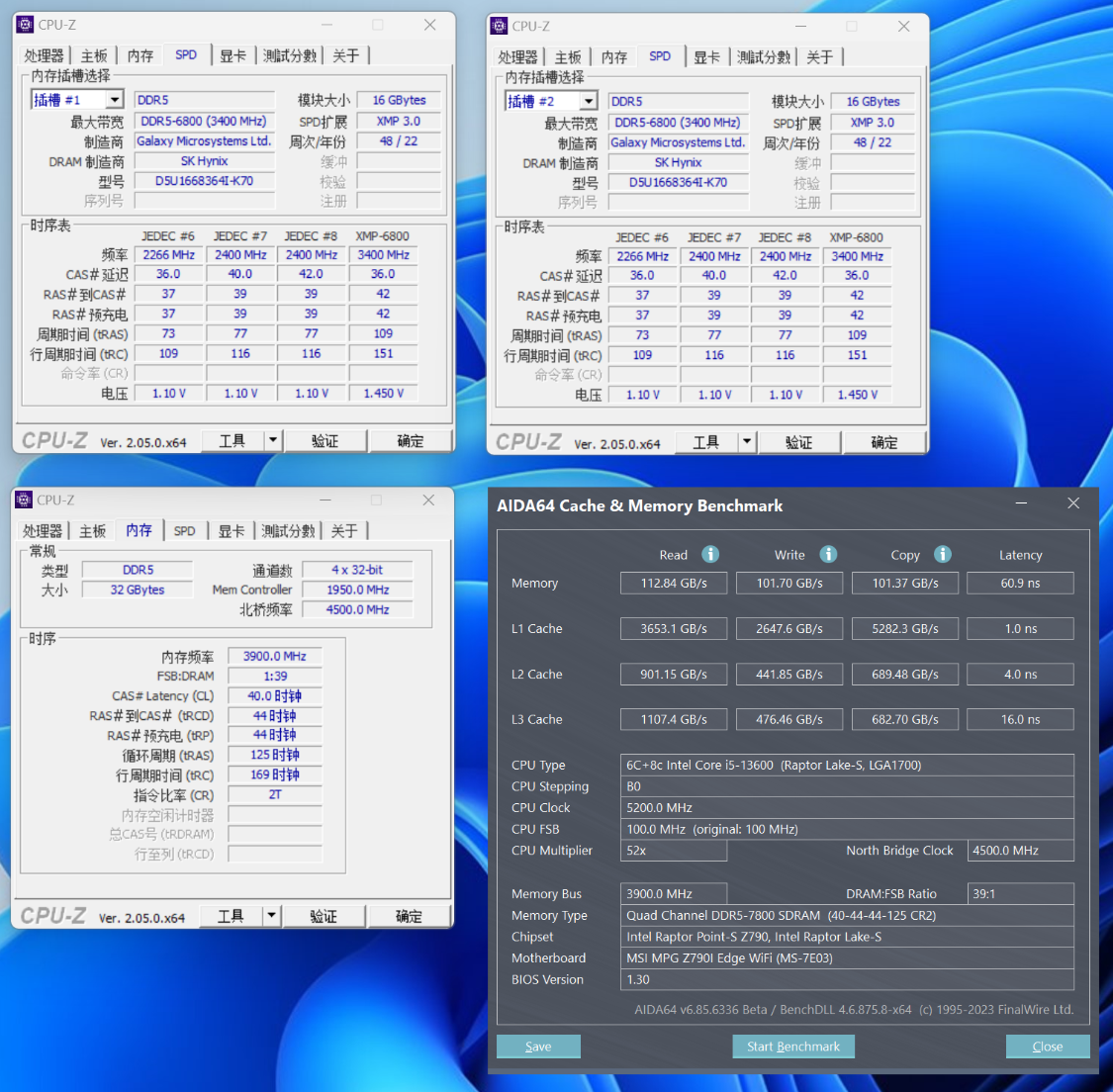Click the CPU-Z logo icon in the 插槽 #1 window title bar
Image resolution: width=1113 pixels, height=1092 pixels.
[25, 25]
